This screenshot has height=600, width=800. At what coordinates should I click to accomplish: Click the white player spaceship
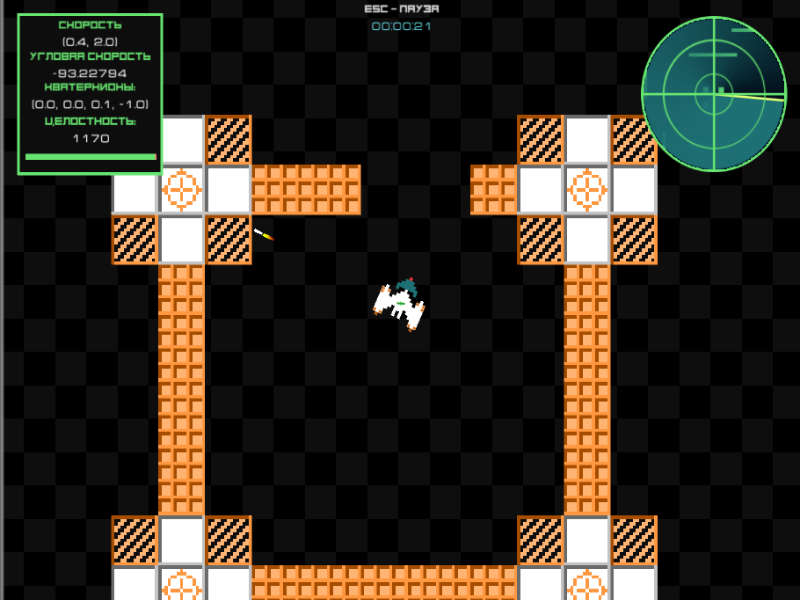pyautogui.click(x=399, y=304)
